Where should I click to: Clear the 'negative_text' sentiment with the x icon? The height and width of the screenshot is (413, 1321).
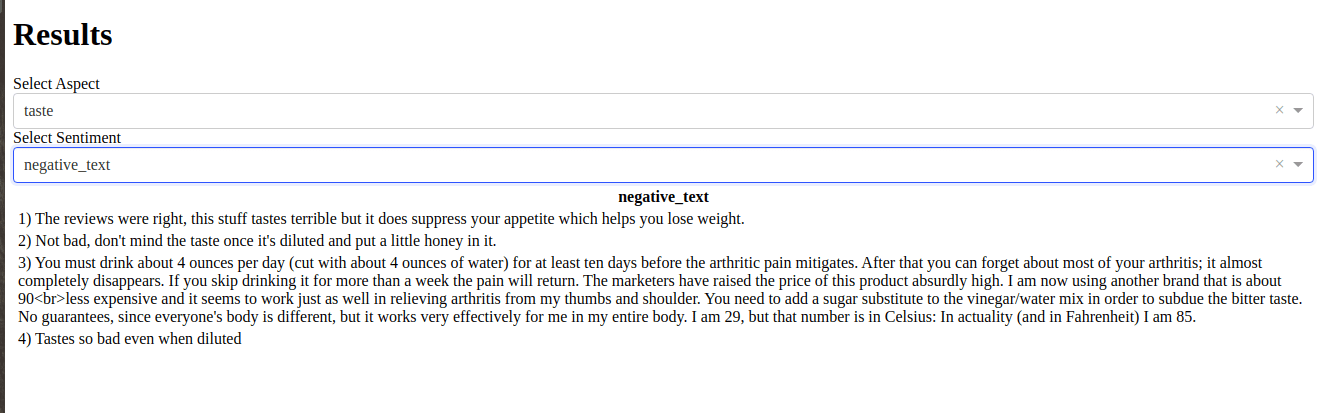pos(1279,165)
